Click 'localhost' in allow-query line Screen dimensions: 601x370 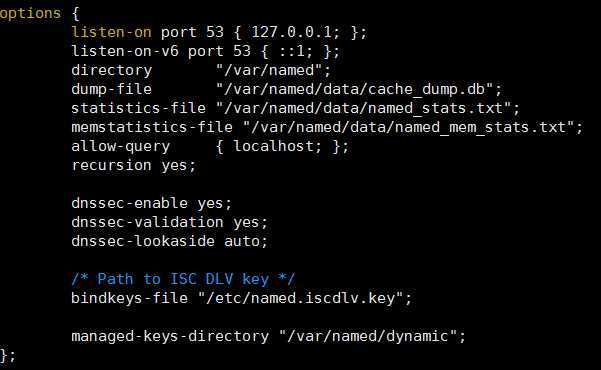[274, 146]
